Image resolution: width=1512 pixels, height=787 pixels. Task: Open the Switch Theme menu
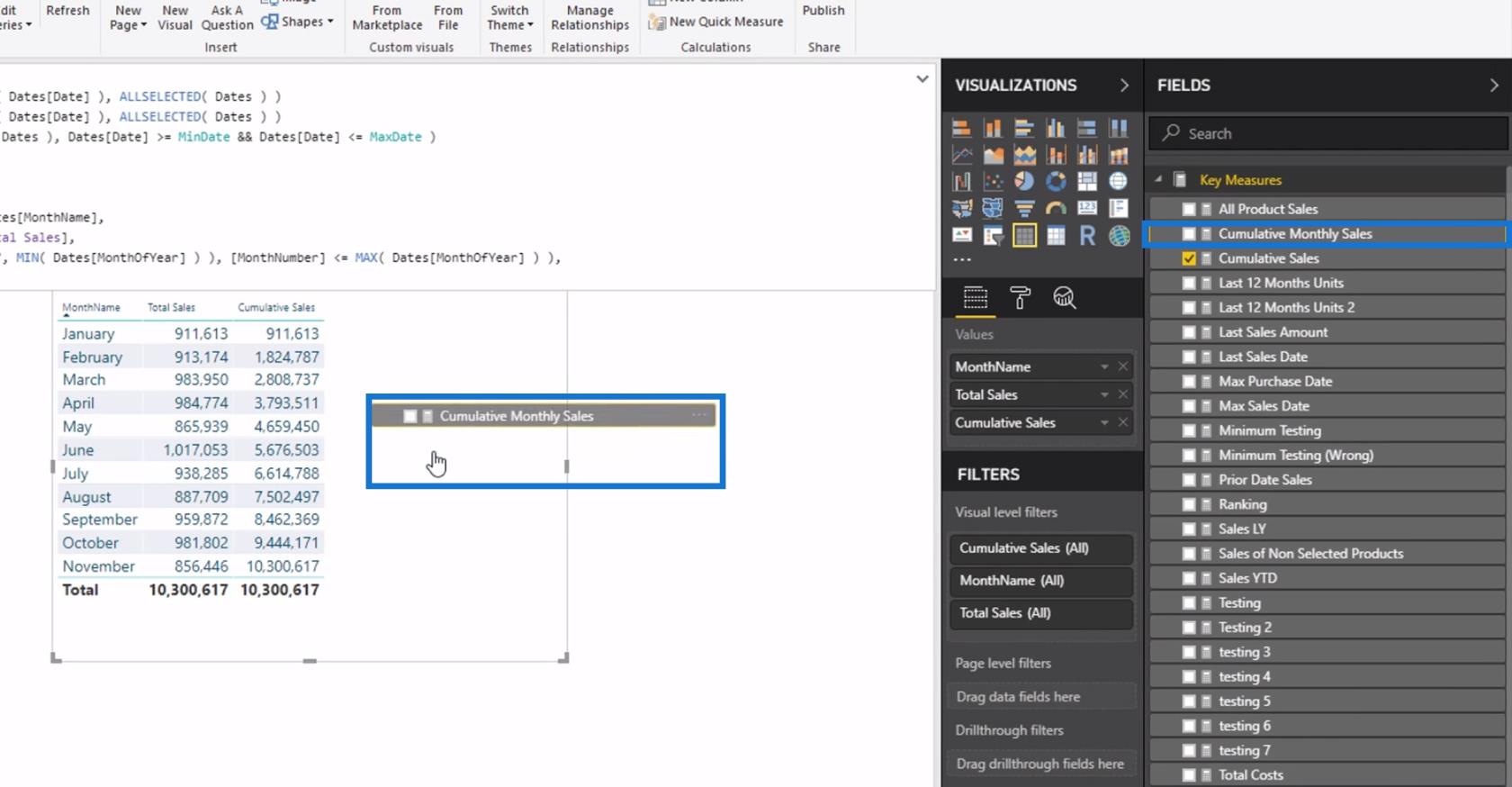[510, 18]
